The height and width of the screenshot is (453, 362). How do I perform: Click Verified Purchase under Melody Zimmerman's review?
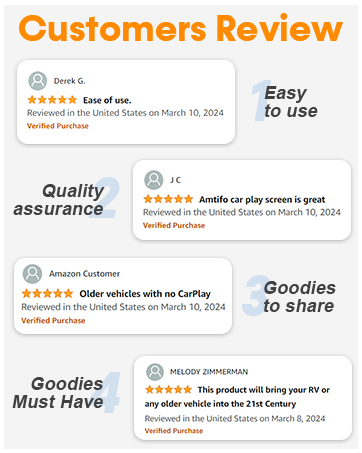(x=174, y=431)
